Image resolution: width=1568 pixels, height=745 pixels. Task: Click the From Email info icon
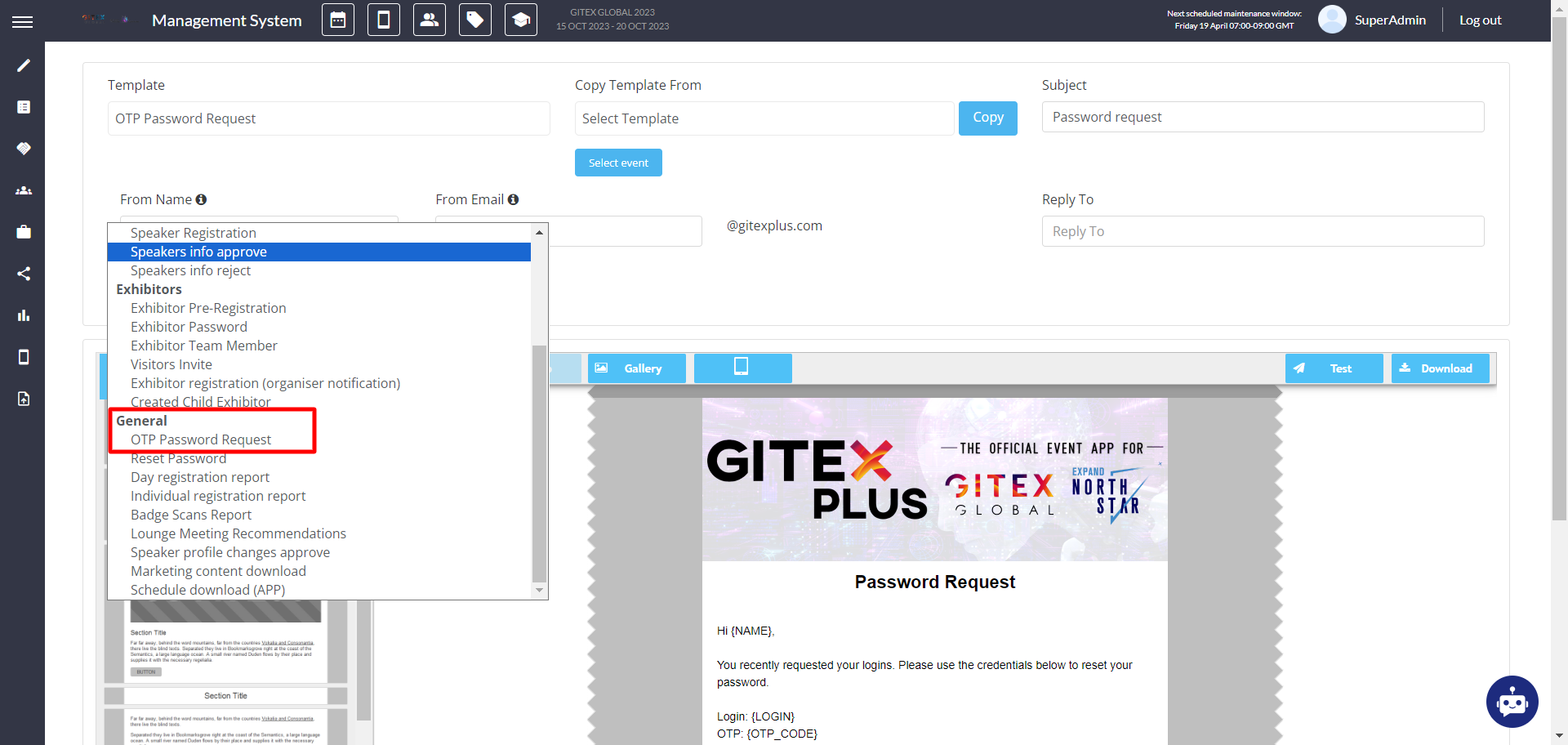[513, 199]
